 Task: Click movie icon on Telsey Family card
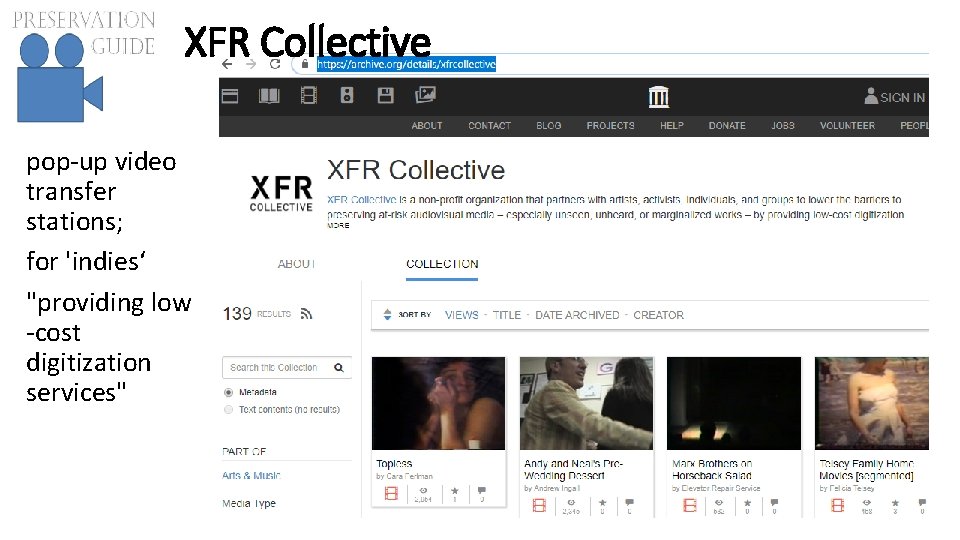pos(838,505)
